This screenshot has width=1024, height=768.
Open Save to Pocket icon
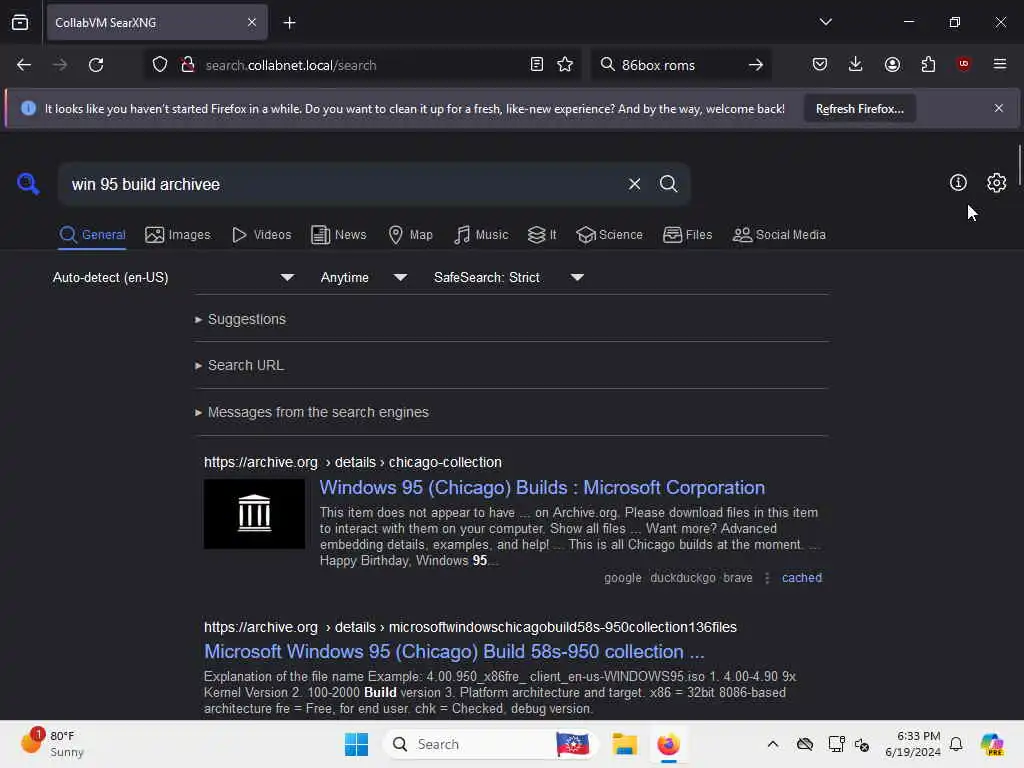click(x=820, y=64)
